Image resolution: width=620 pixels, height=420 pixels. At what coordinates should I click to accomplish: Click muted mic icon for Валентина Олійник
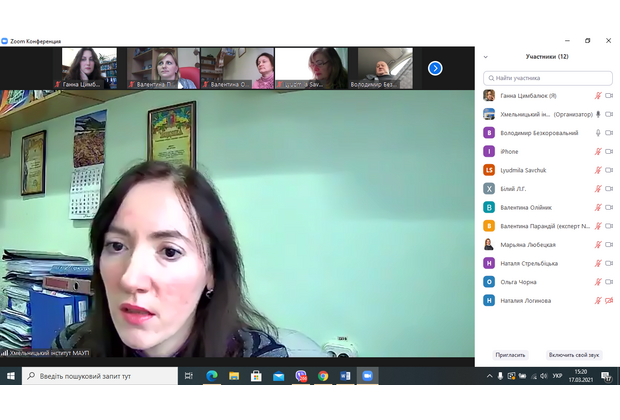(x=598, y=207)
